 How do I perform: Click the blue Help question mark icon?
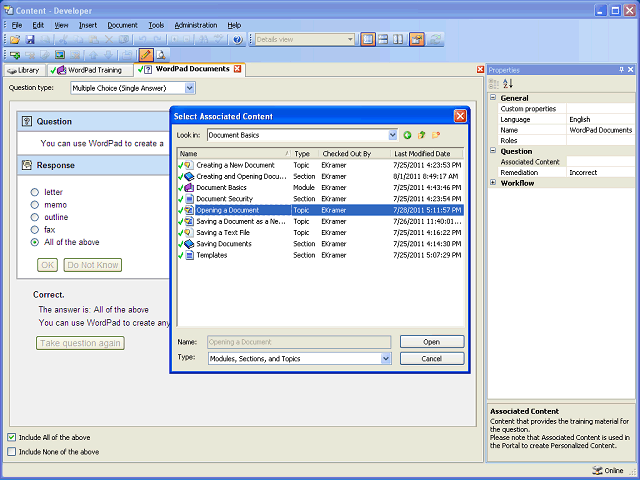point(238,40)
